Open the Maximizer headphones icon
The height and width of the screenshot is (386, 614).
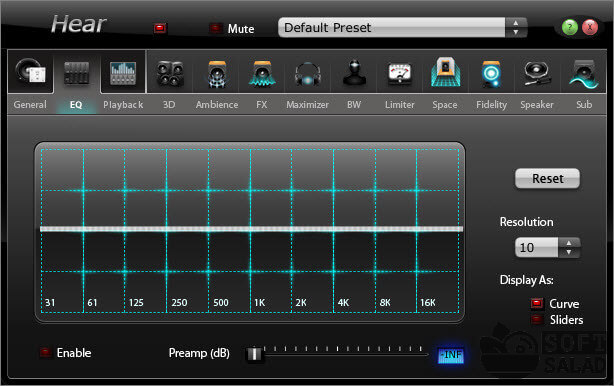tap(308, 74)
